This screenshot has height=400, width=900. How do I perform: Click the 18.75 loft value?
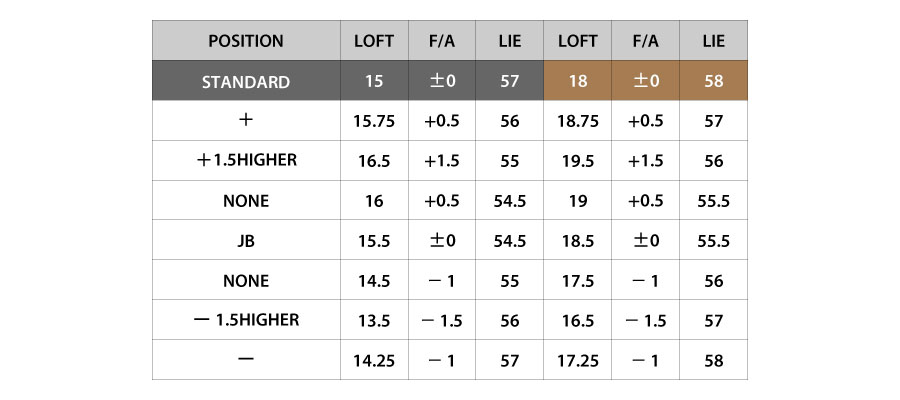(577, 121)
